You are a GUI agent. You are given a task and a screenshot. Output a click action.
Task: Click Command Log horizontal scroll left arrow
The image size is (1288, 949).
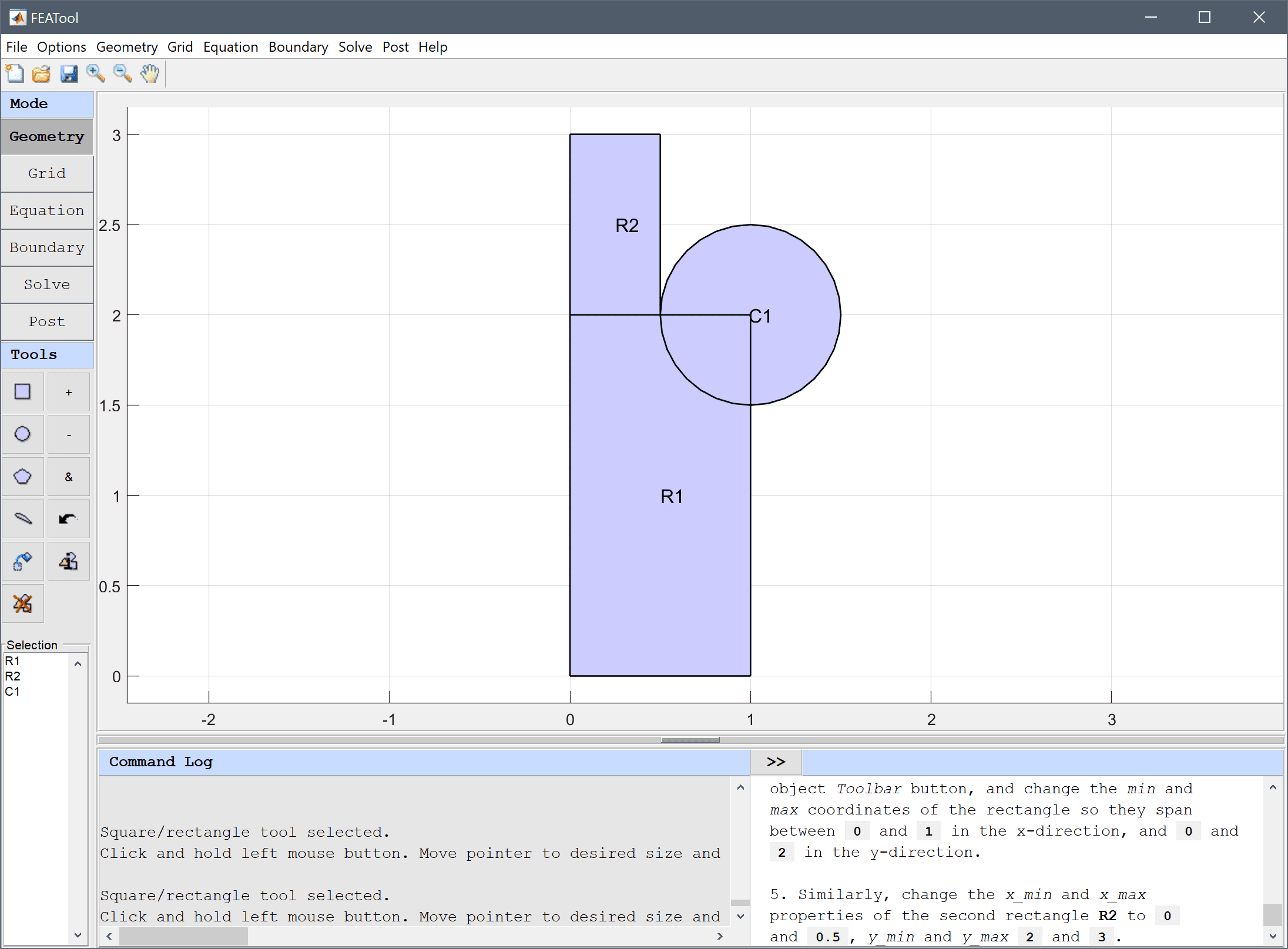coord(109,936)
